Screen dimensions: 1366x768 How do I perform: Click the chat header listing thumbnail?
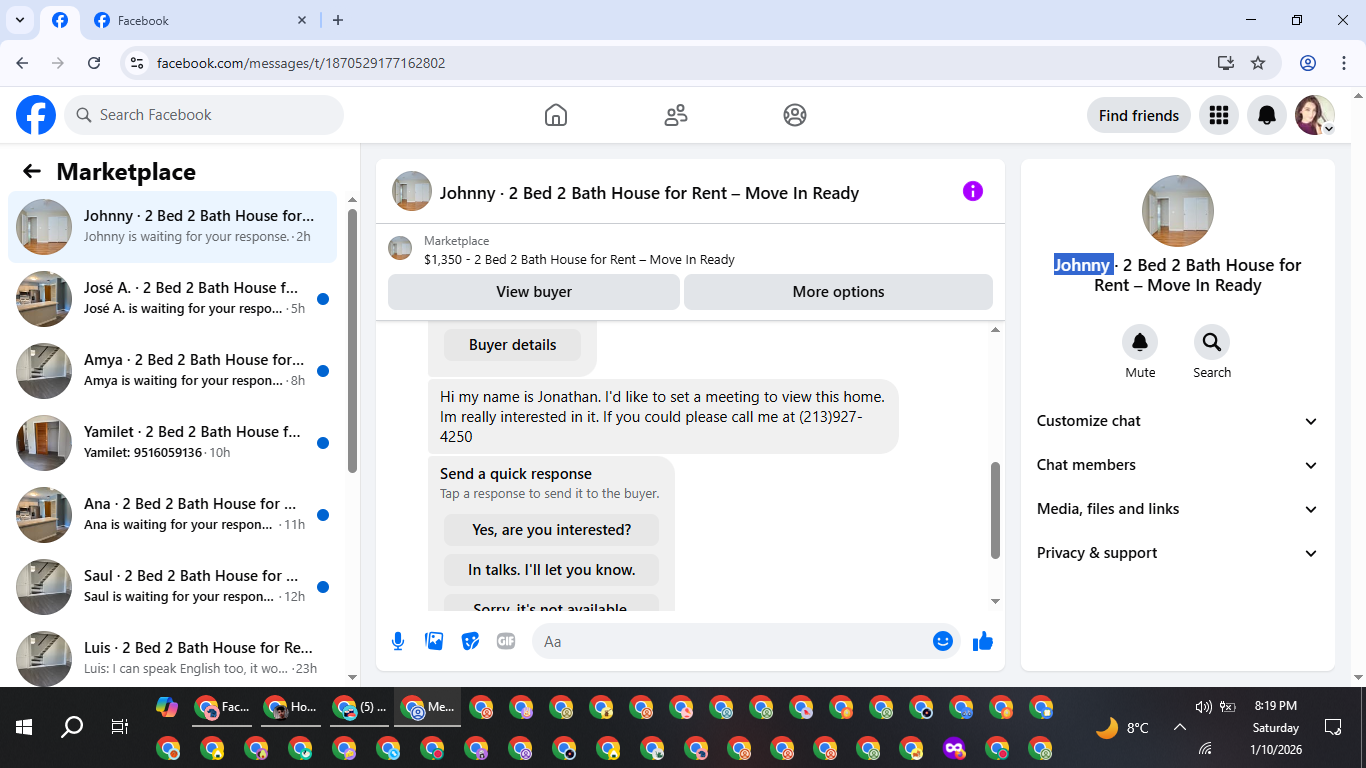412,191
